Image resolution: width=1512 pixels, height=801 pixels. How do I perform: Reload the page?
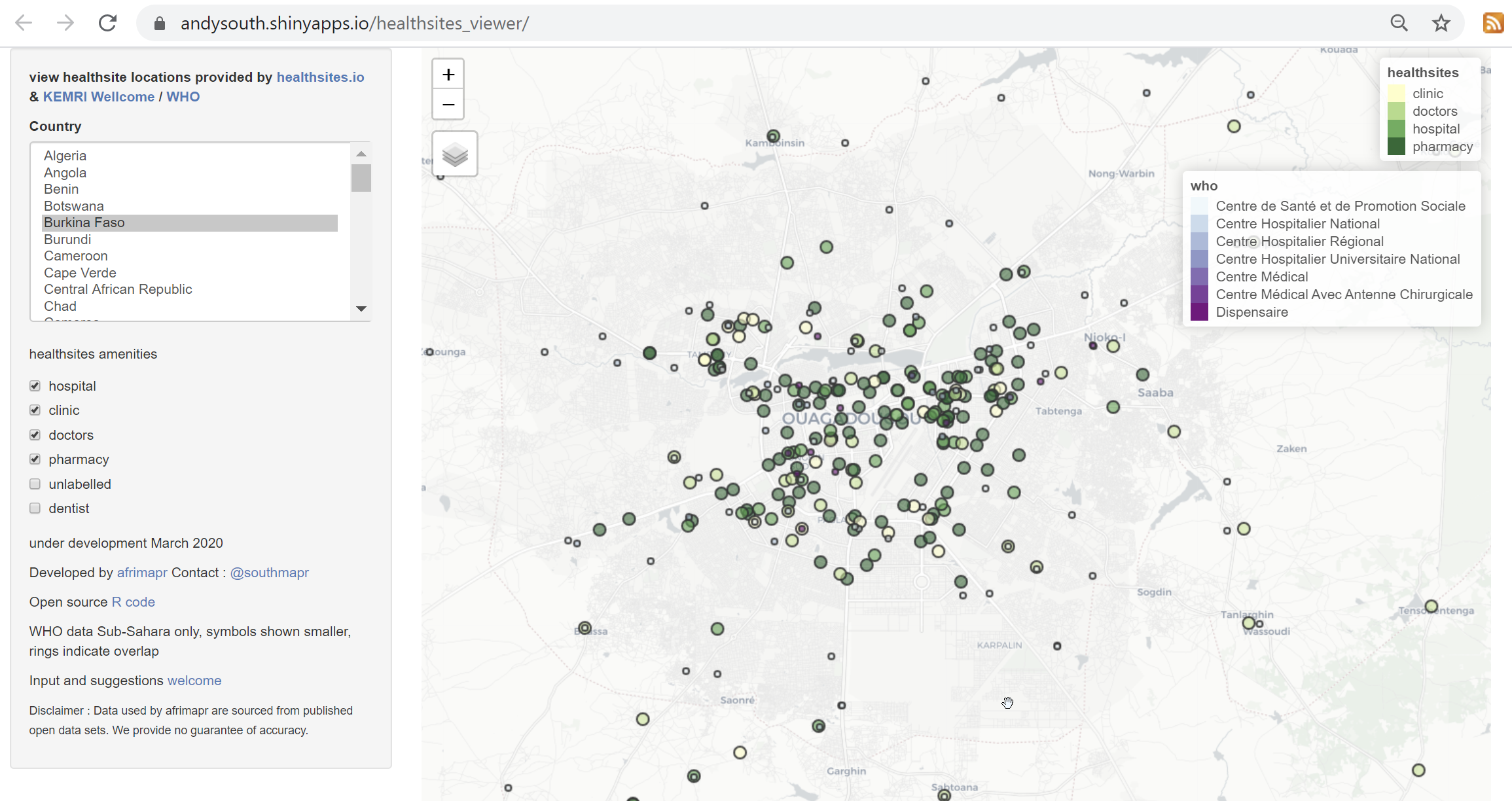coord(107,24)
